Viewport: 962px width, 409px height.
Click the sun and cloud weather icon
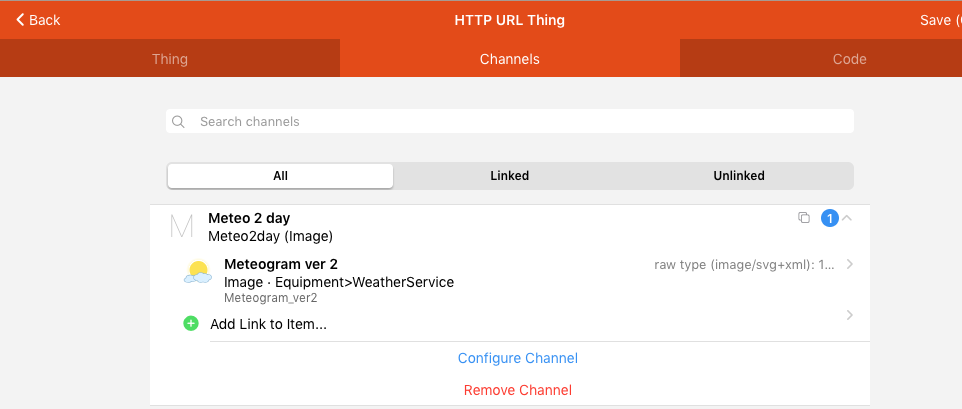click(x=198, y=272)
